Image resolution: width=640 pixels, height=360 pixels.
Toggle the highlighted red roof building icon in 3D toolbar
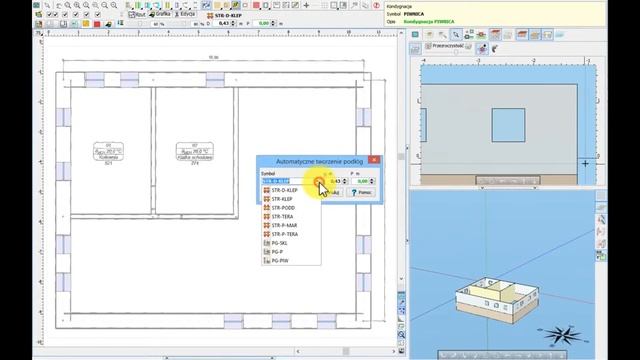point(522,35)
